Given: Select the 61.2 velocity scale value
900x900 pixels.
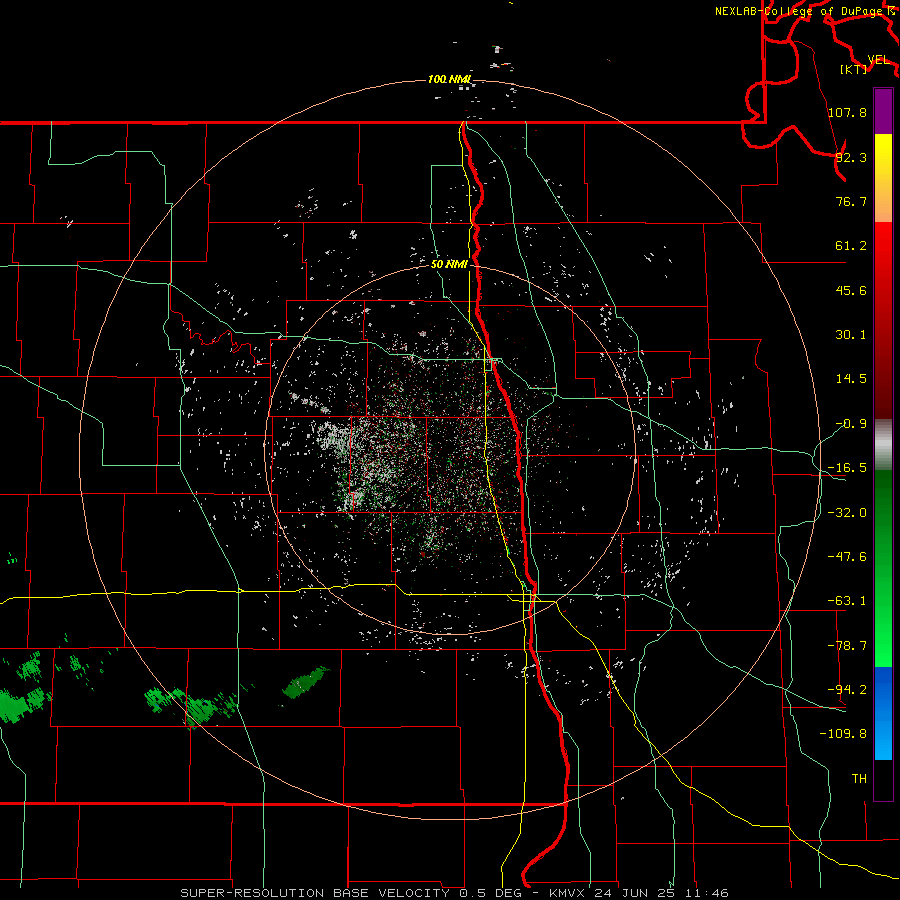Looking at the screenshot, I should (x=851, y=246).
